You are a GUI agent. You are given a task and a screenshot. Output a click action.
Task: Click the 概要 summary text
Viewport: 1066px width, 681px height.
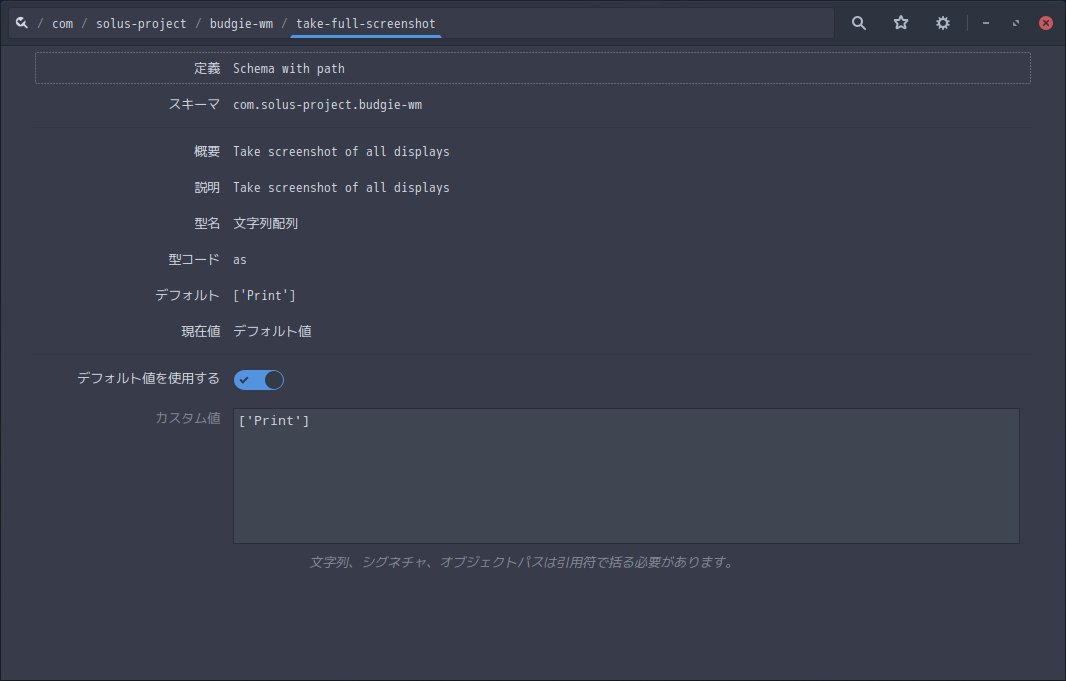[341, 152]
